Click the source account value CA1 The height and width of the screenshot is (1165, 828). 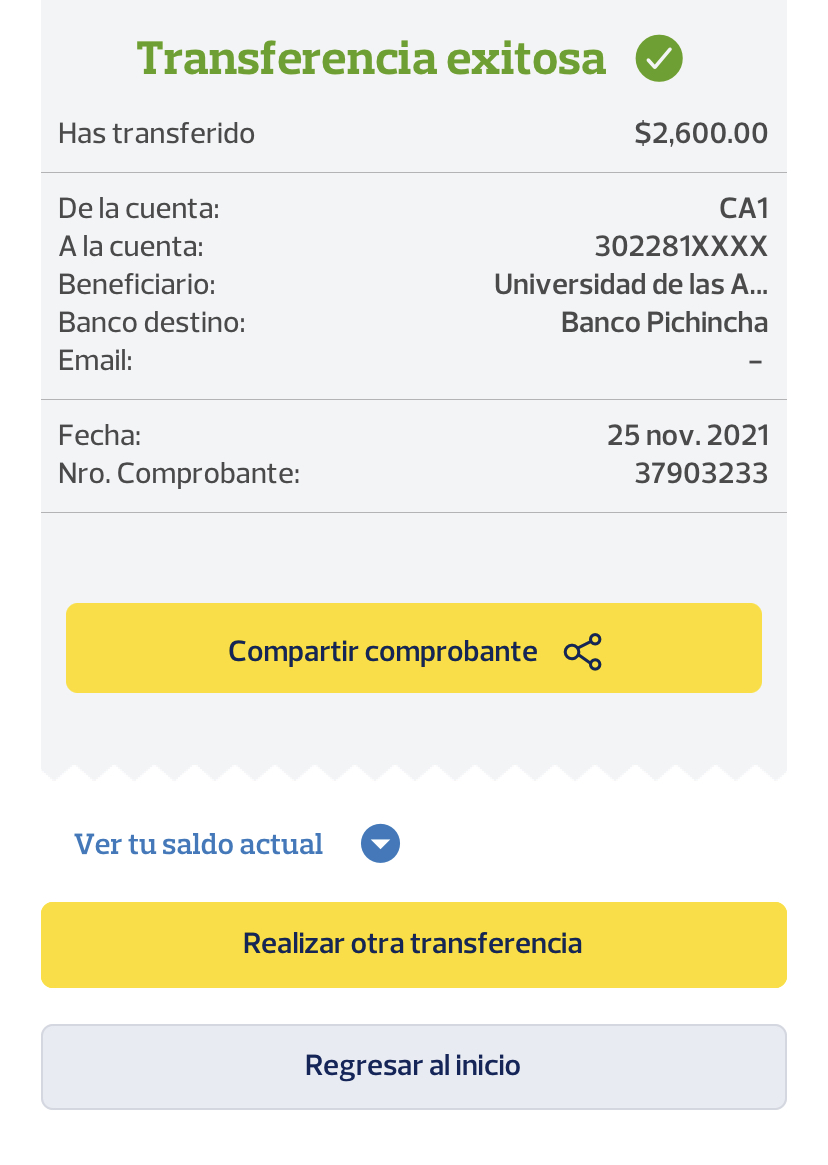(743, 208)
